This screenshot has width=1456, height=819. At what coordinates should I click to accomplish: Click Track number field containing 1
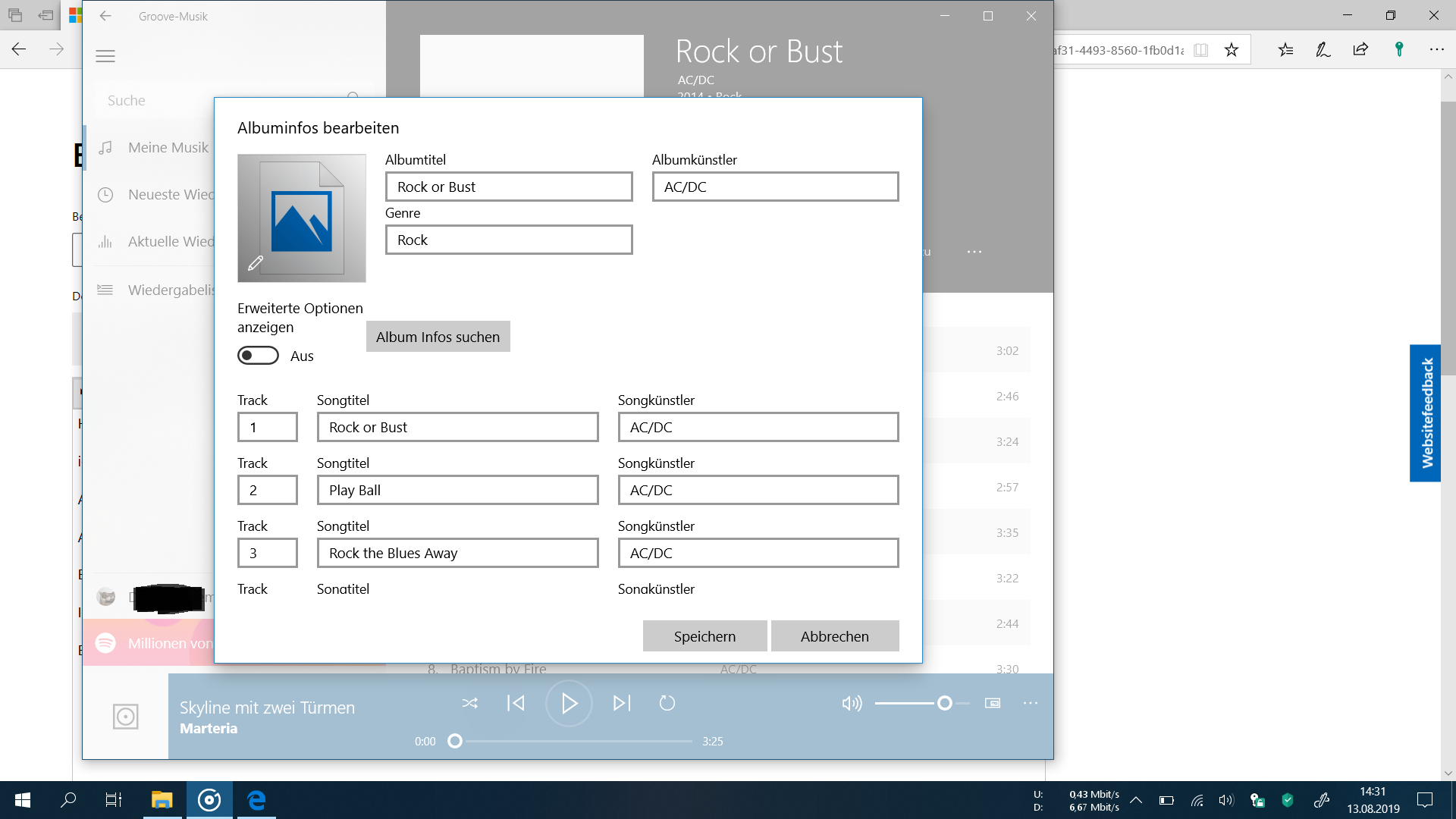point(267,427)
